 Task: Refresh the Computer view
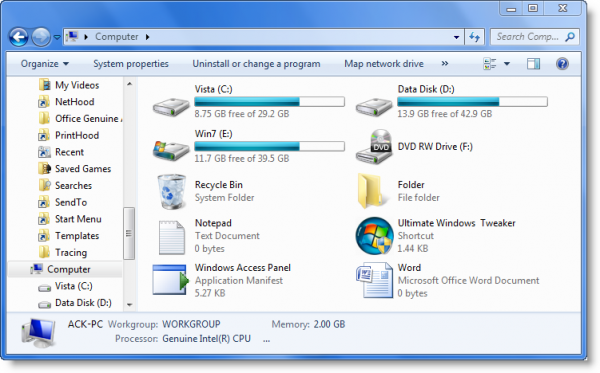474,37
